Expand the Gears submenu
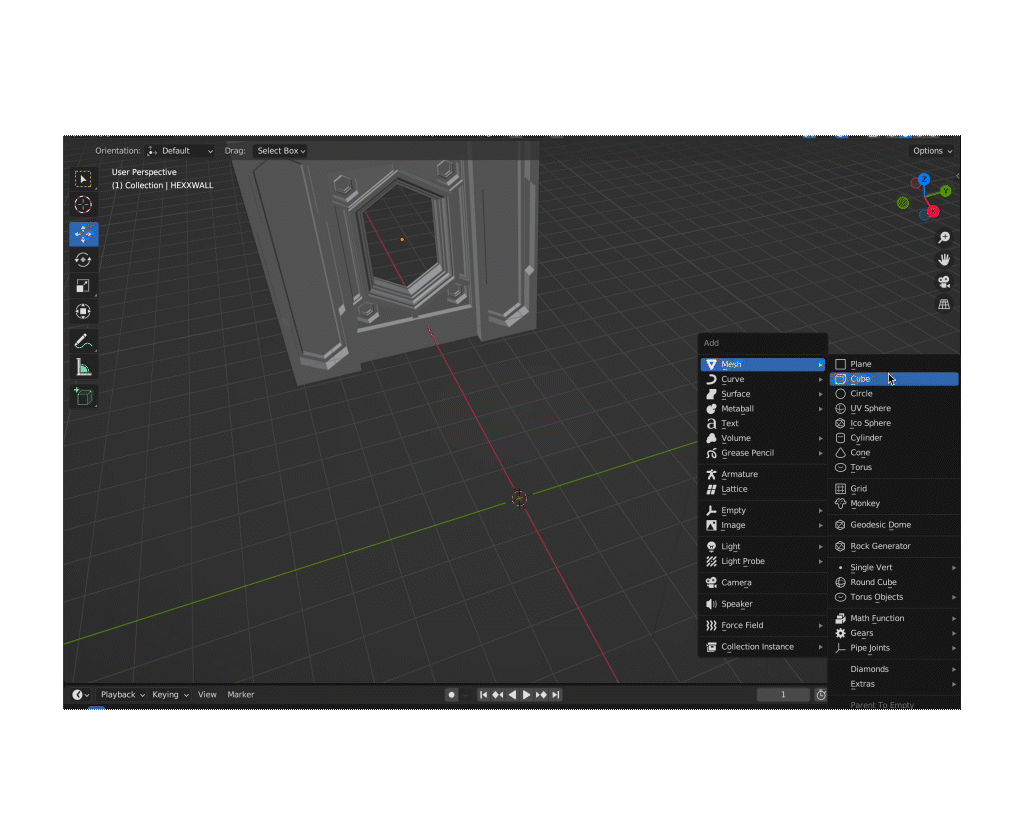Image resolution: width=1024 pixels, height=829 pixels. (x=894, y=633)
